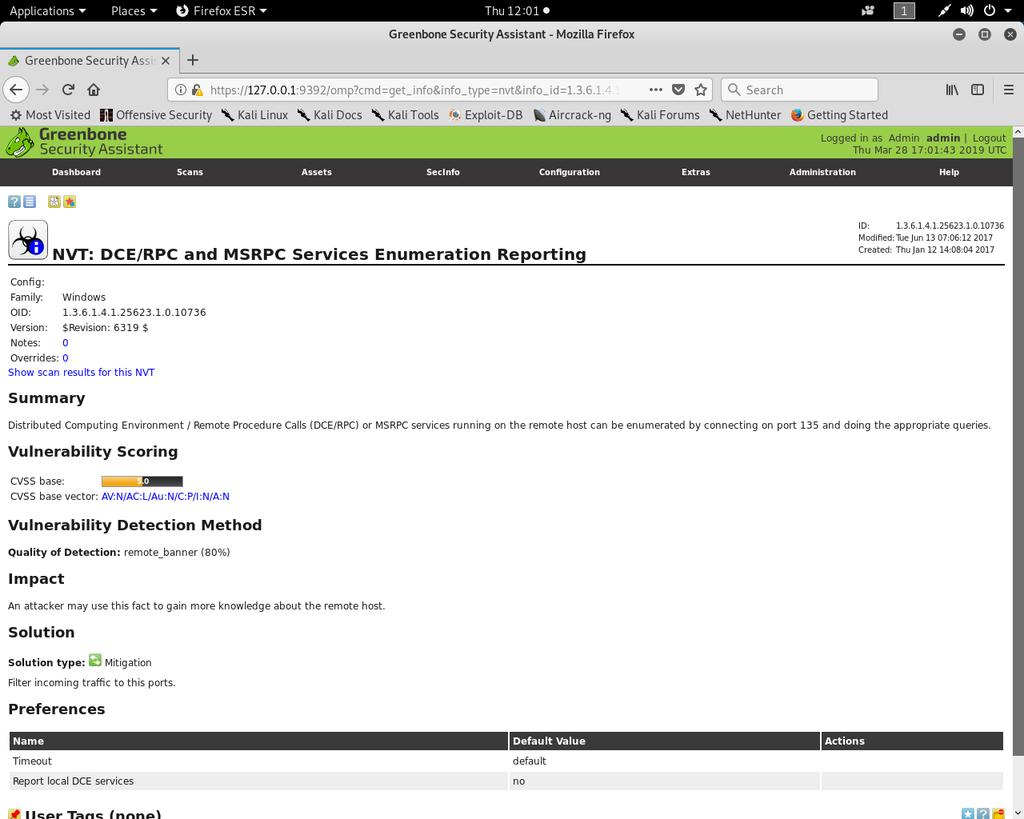Click the Notes count link 0
The width and height of the screenshot is (1024, 819).
tap(65, 343)
